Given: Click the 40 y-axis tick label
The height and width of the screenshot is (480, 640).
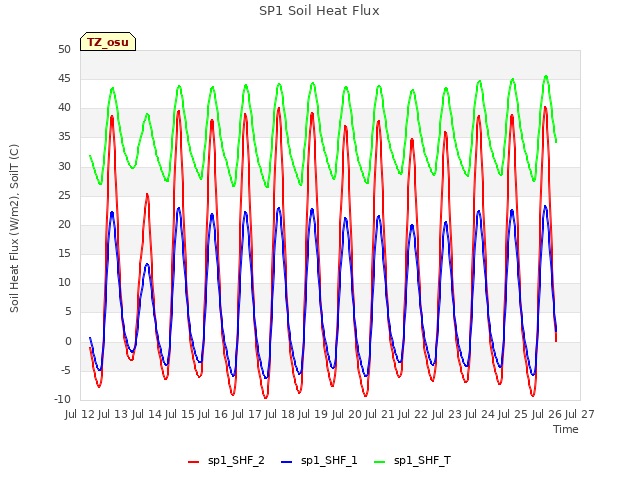Looking at the screenshot, I should 64,108.
